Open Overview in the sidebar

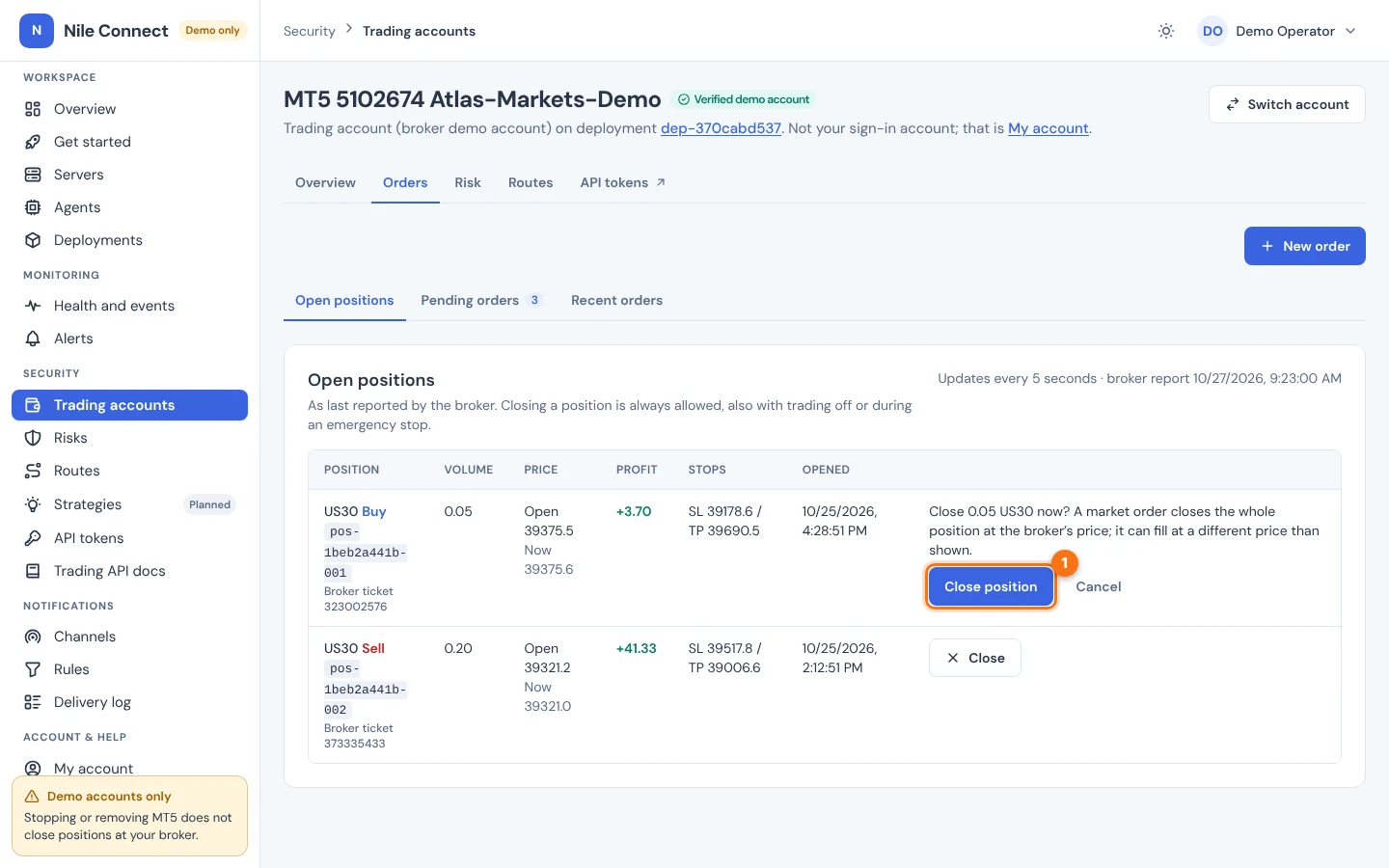[129, 109]
